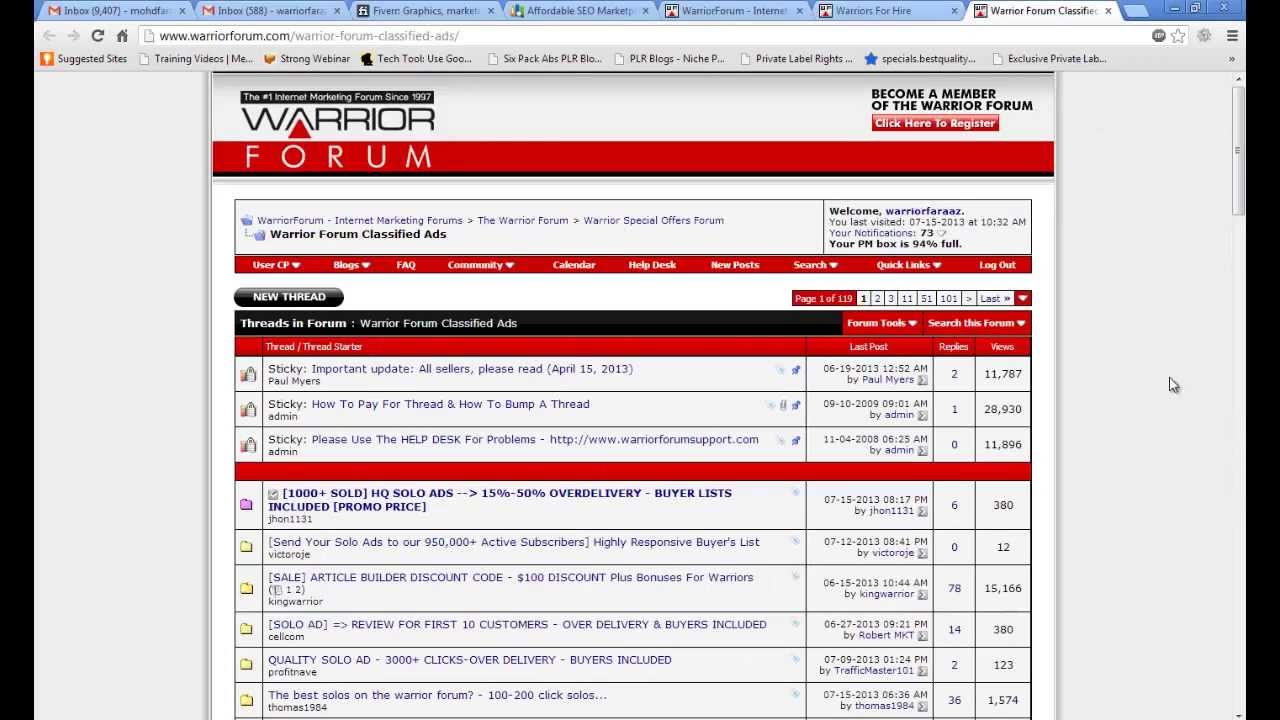Reload the page with refresh icon
The width and height of the screenshot is (1280, 720).
point(98,36)
